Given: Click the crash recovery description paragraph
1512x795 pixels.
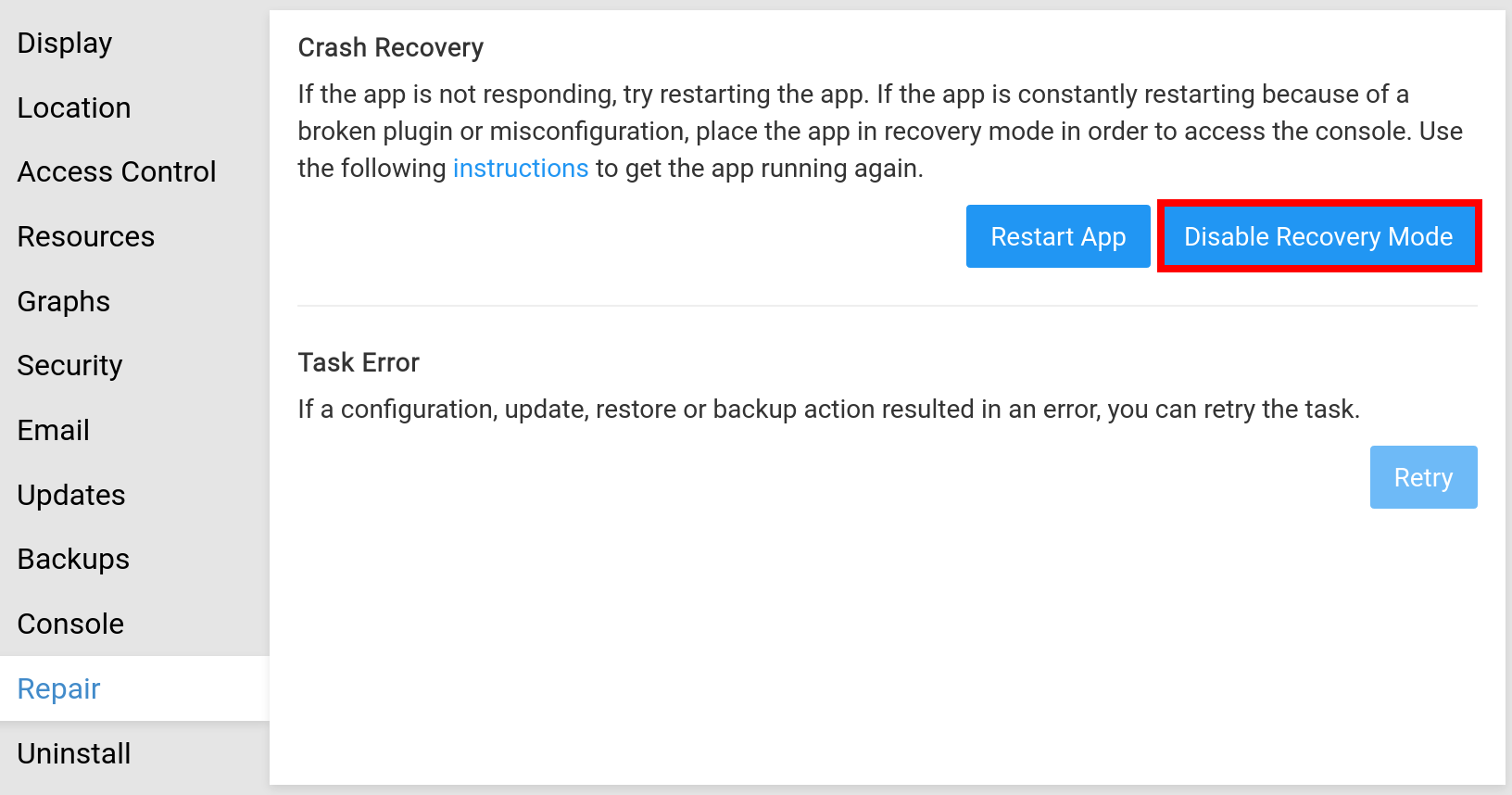Looking at the screenshot, I should point(878,132).
